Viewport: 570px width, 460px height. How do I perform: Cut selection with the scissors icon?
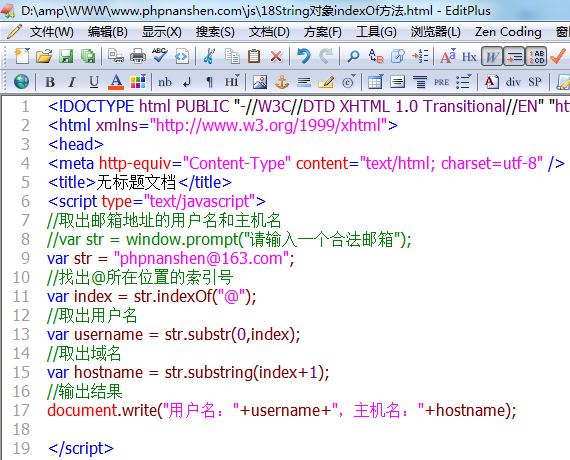209,56
